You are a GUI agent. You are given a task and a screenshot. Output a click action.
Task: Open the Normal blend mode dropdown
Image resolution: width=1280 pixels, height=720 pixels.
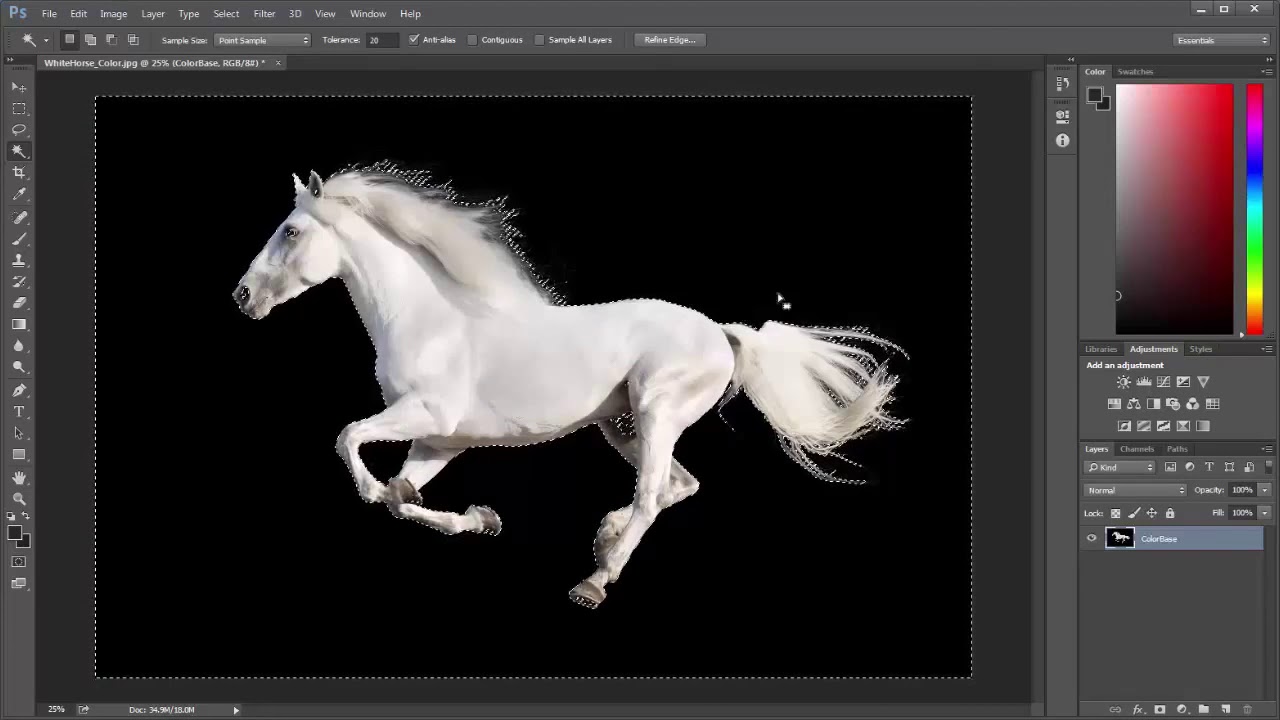[x=1135, y=490]
